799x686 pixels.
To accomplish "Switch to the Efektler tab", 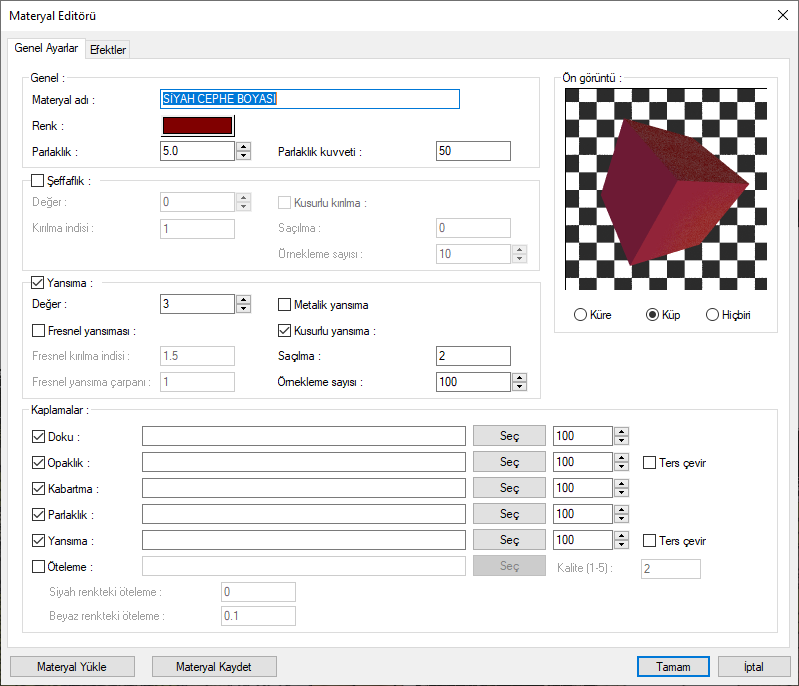I will coord(108,49).
